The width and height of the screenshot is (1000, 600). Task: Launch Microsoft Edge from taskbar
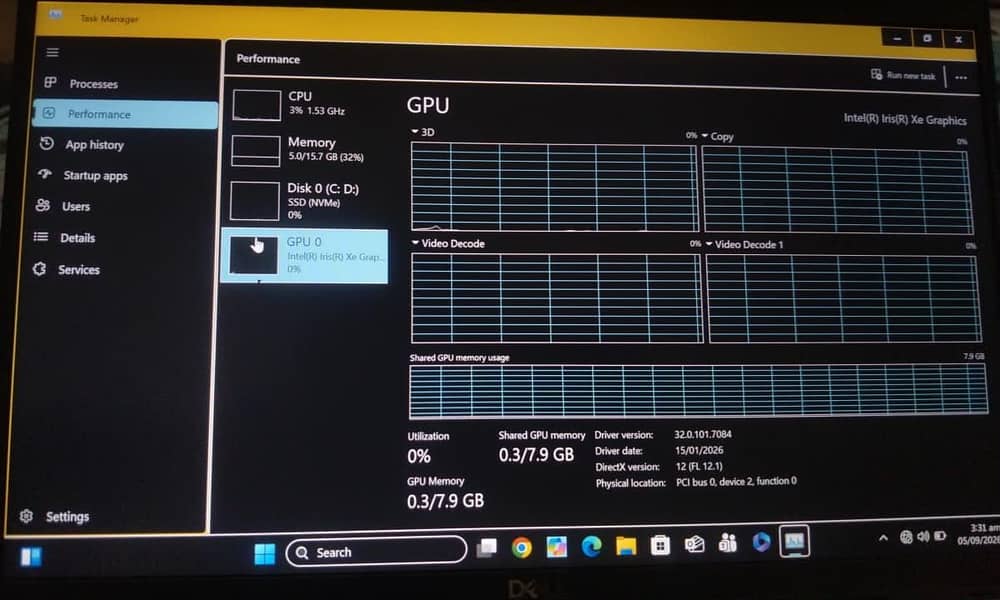(592, 546)
